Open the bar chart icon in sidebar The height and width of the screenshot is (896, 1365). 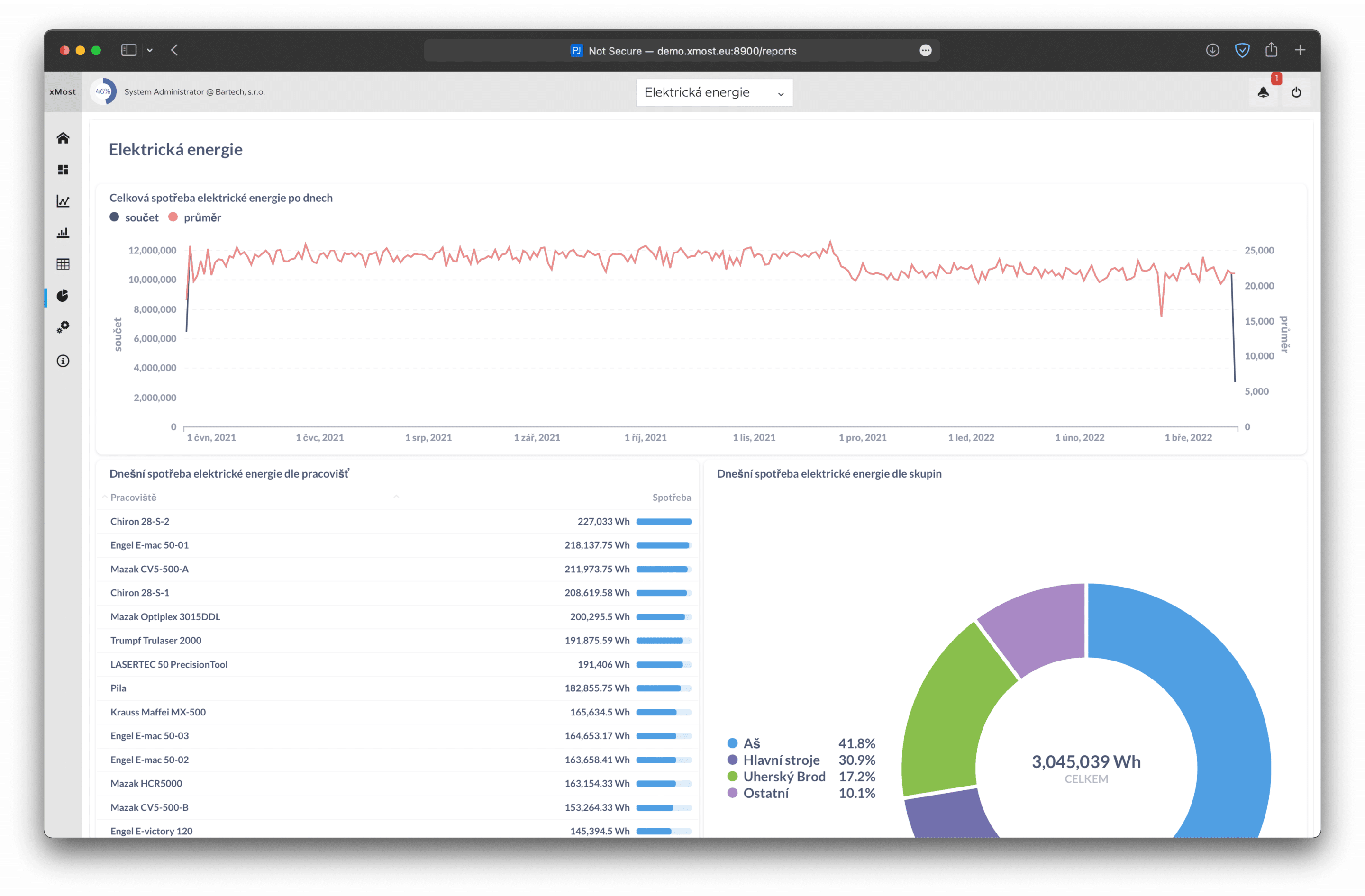(63, 232)
